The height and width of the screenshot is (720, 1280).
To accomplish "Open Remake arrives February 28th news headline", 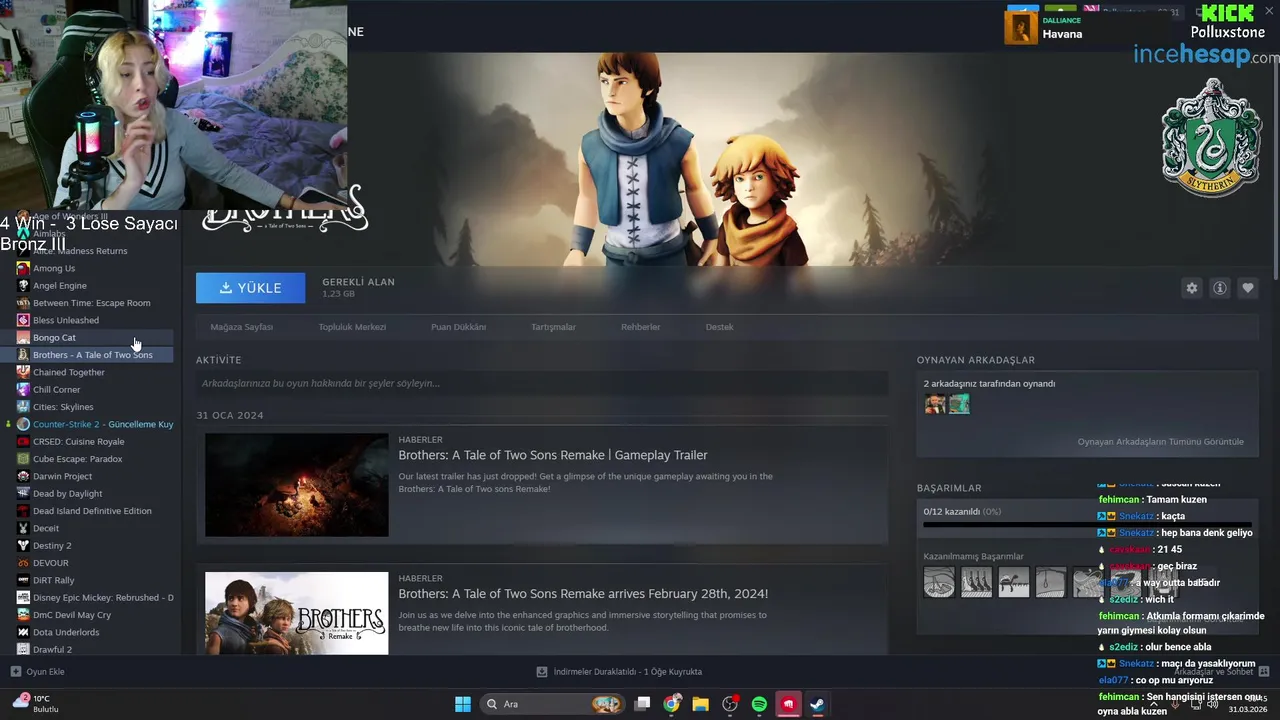I will pos(583,594).
